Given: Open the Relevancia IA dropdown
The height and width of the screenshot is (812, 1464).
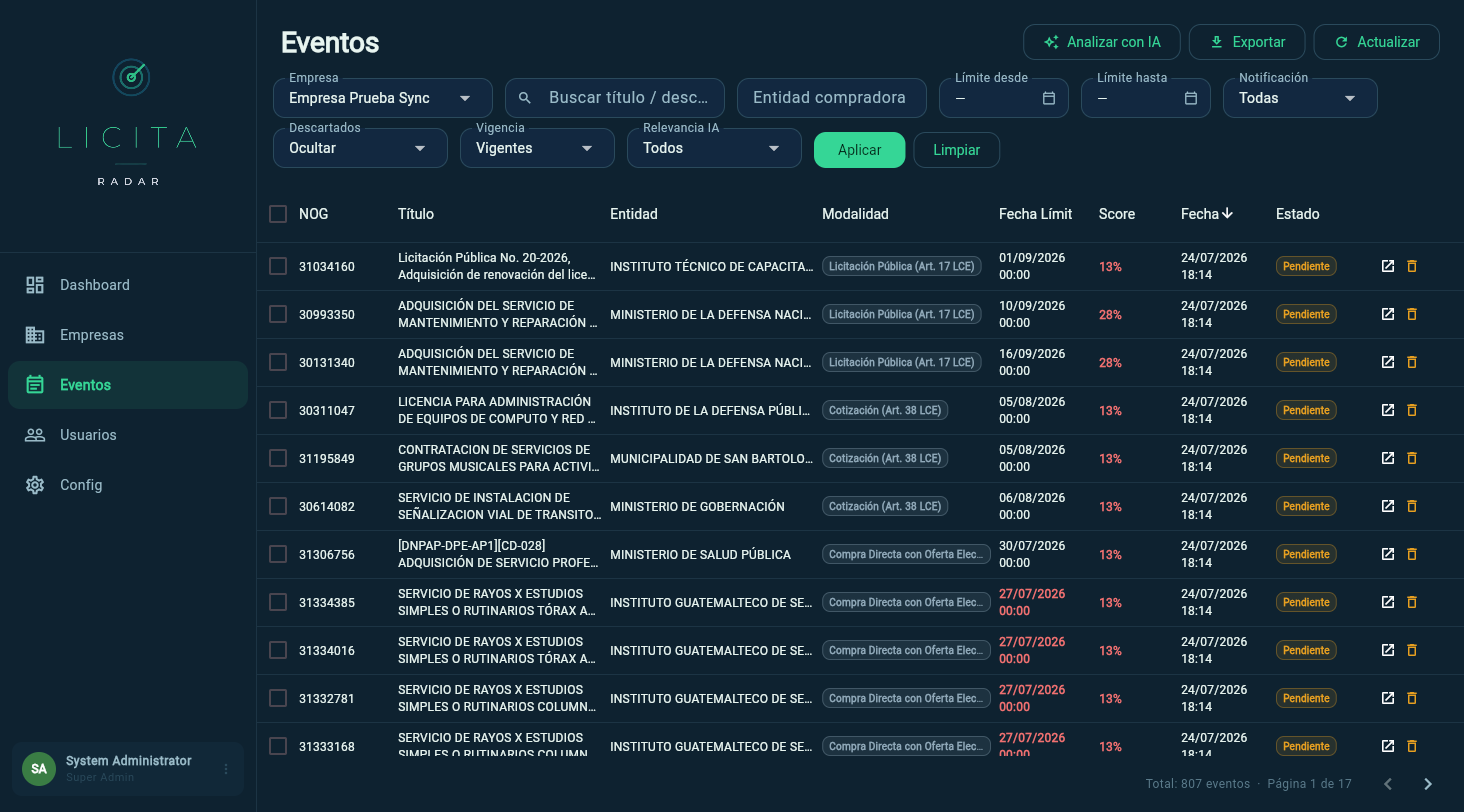Looking at the screenshot, I should tap(714, 148).
